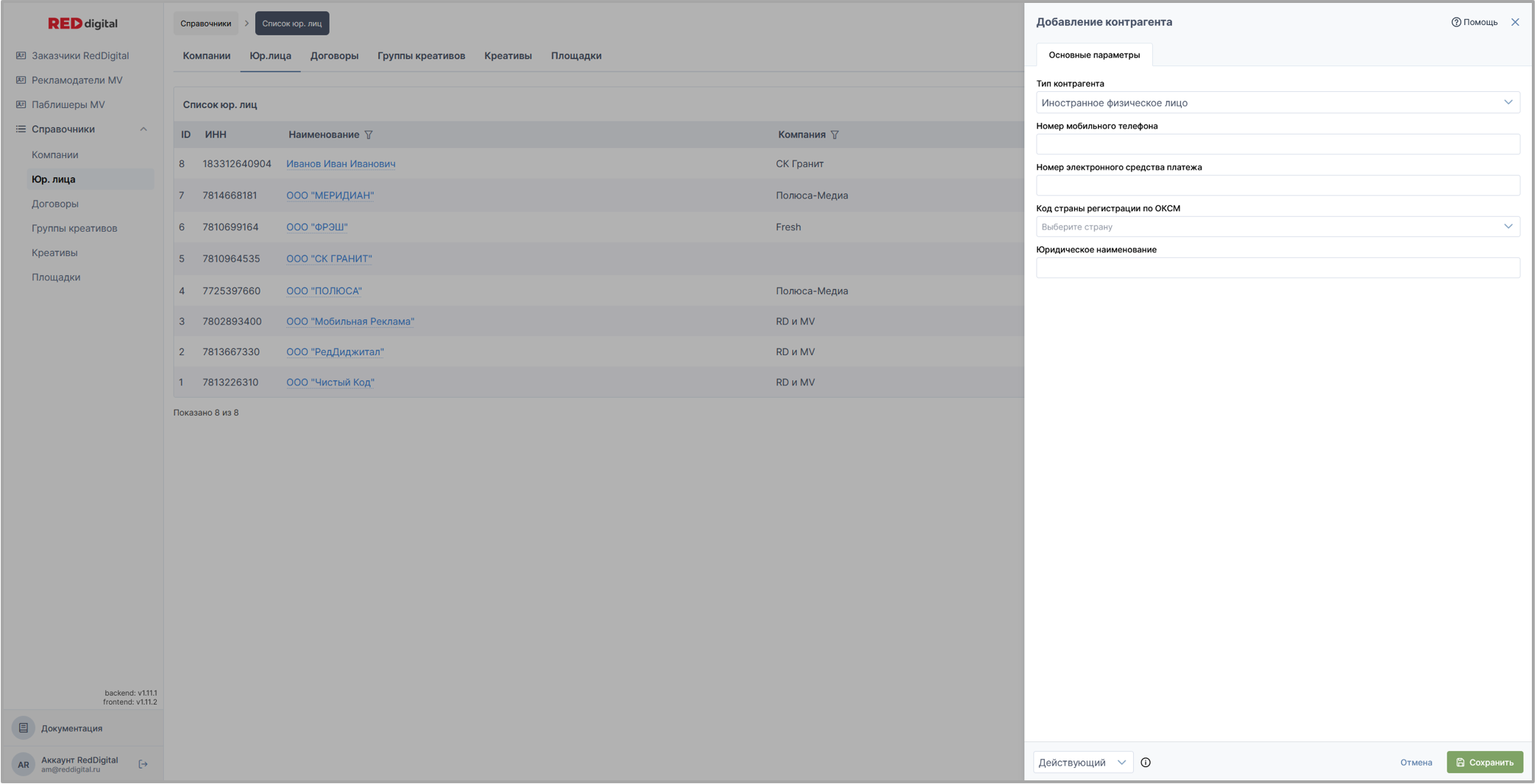Screen dimensions: 1537x784
Task: Expand Код страны регистрации по ОКСМ dropdown
Action: 1277,227
